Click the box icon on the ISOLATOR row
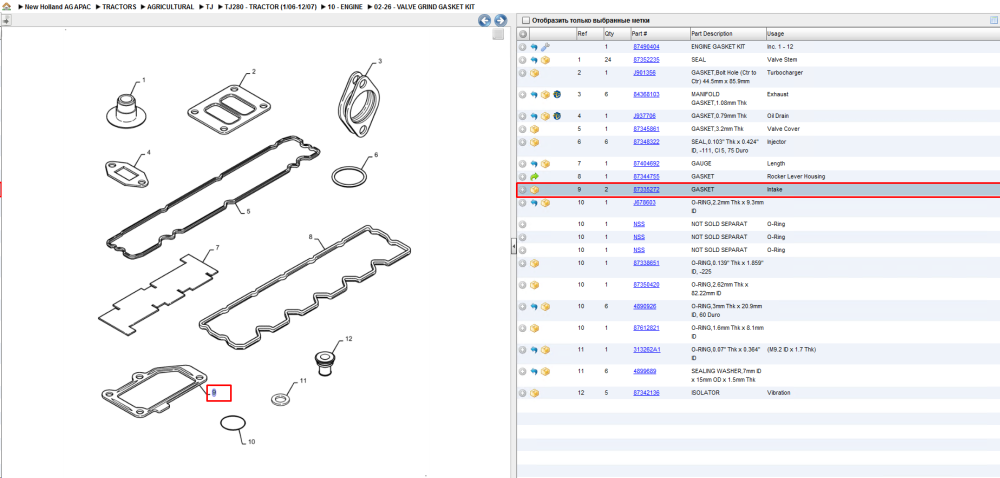 pos(534,393)
